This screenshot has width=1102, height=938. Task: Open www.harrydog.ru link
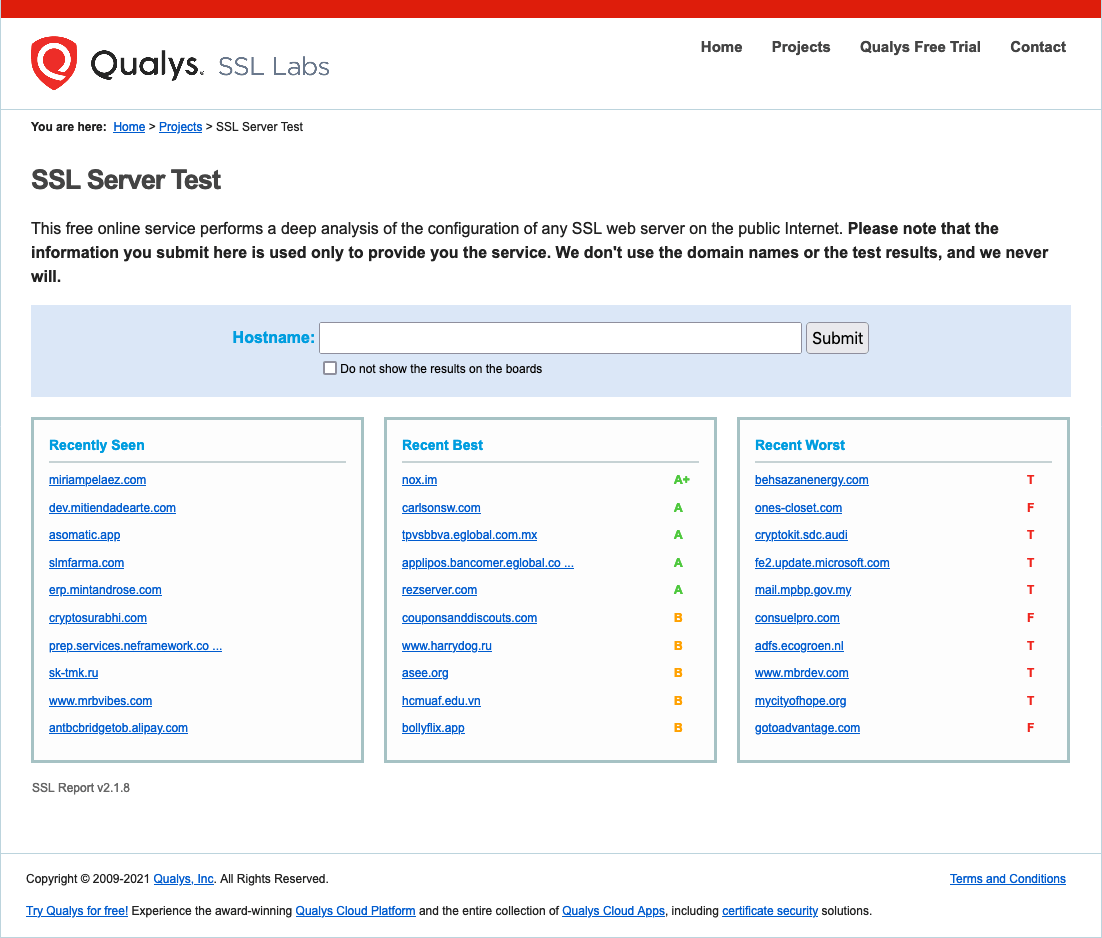pyautogui.click(x=447, y=646)
